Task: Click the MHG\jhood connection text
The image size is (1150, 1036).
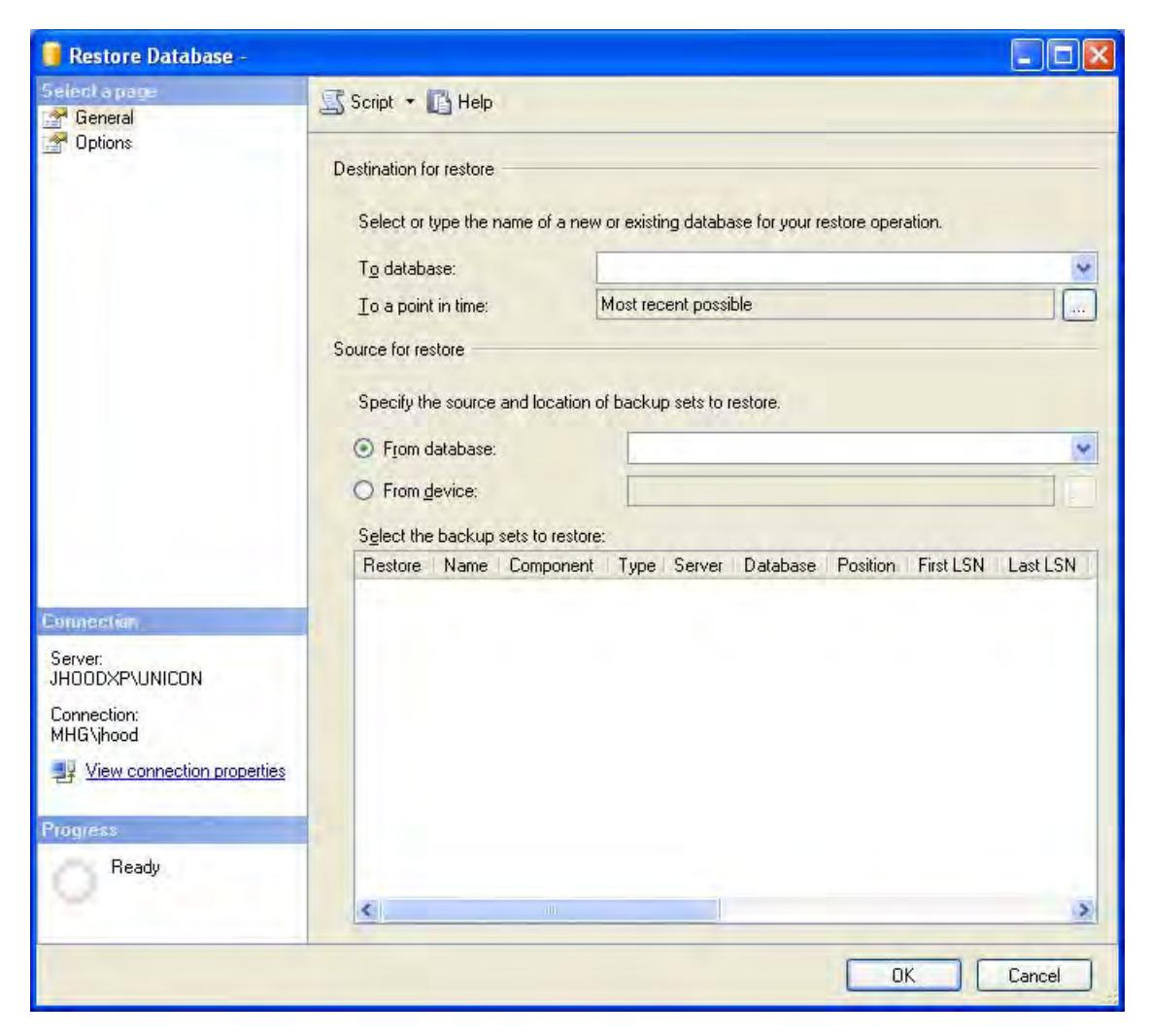Action: (x=94, y=735)
